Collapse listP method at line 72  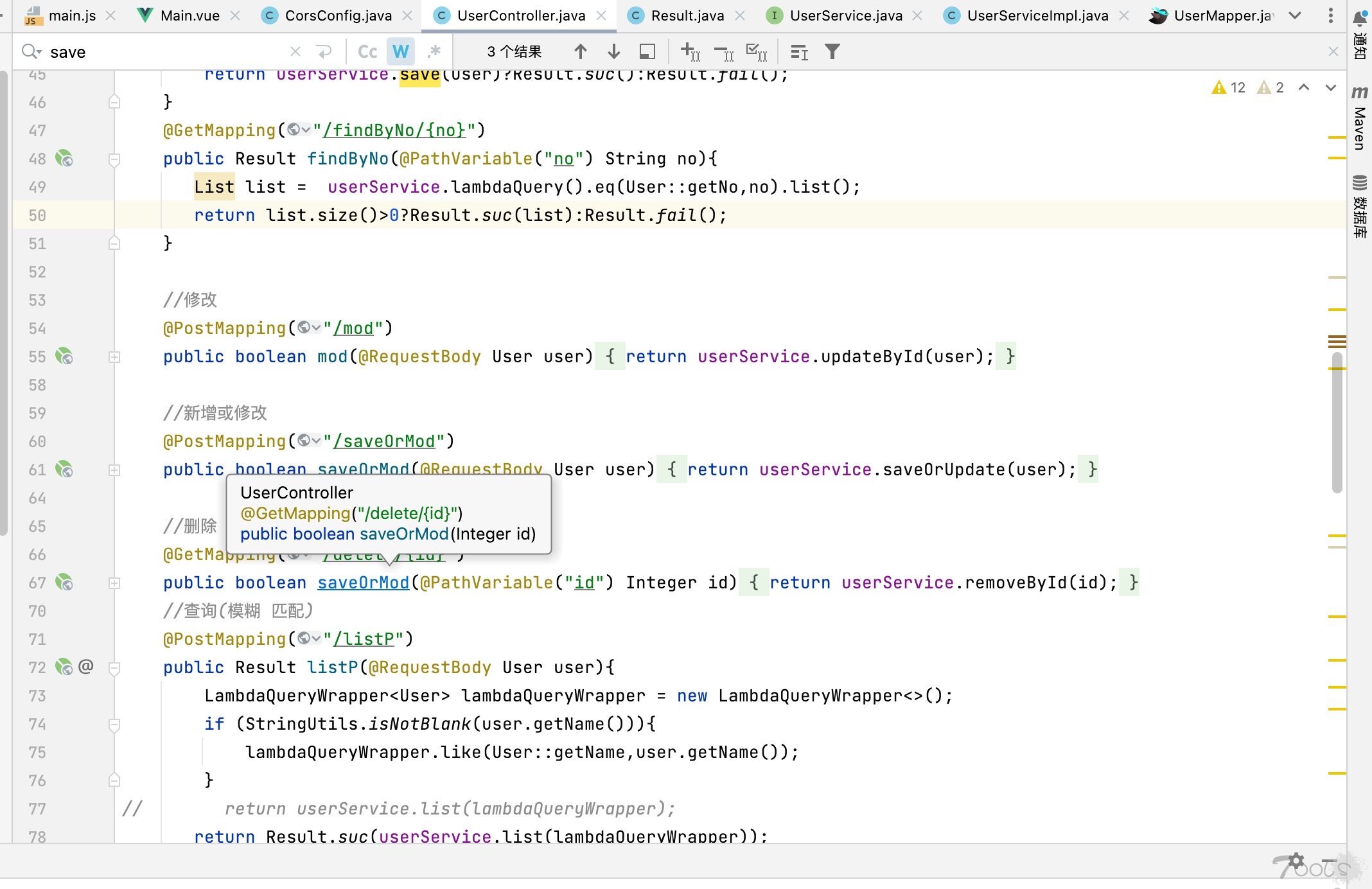click(x=114, y=668)
